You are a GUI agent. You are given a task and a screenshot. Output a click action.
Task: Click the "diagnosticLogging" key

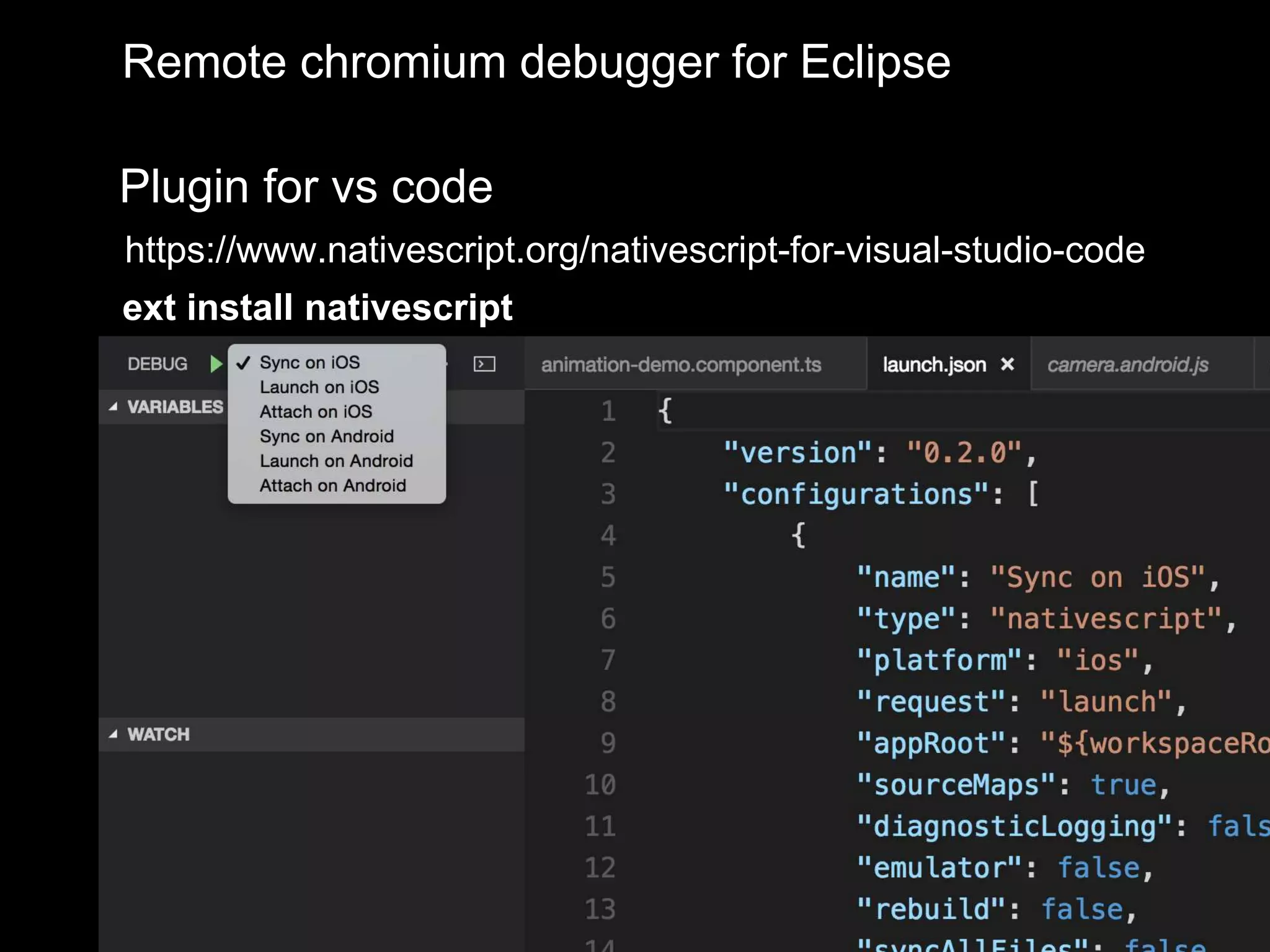1015,827
